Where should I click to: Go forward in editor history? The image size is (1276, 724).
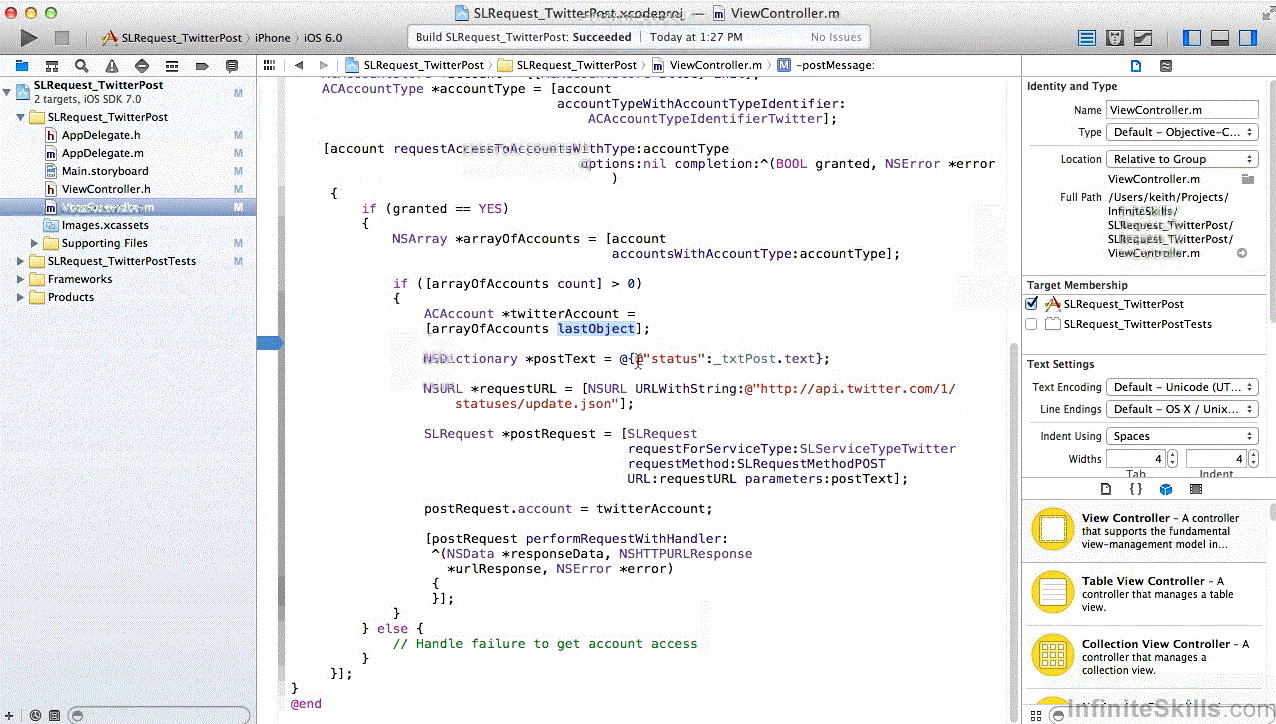click(x=326, y=65)
